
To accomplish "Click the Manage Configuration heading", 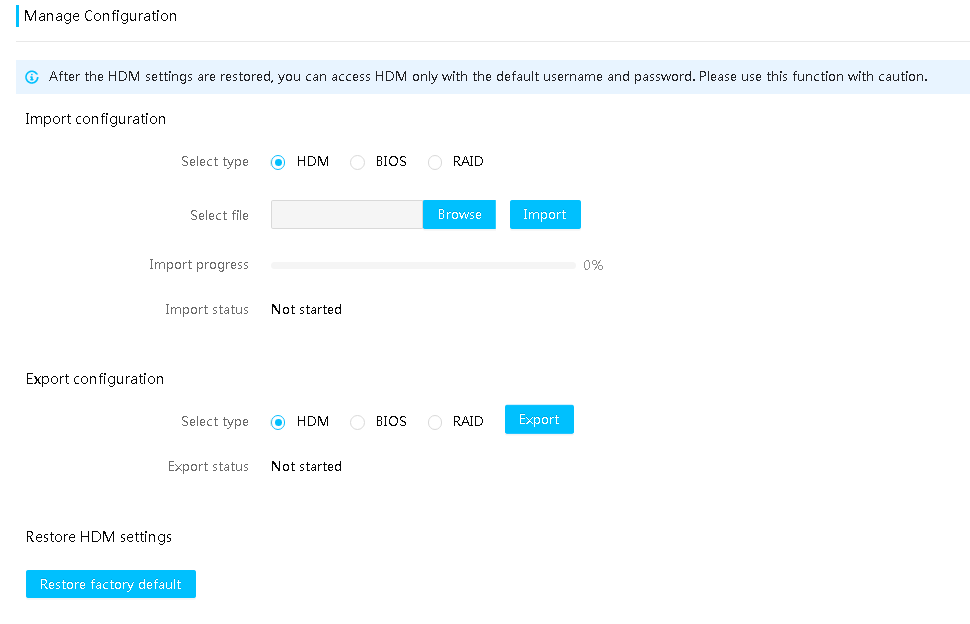I will [100, 16].
